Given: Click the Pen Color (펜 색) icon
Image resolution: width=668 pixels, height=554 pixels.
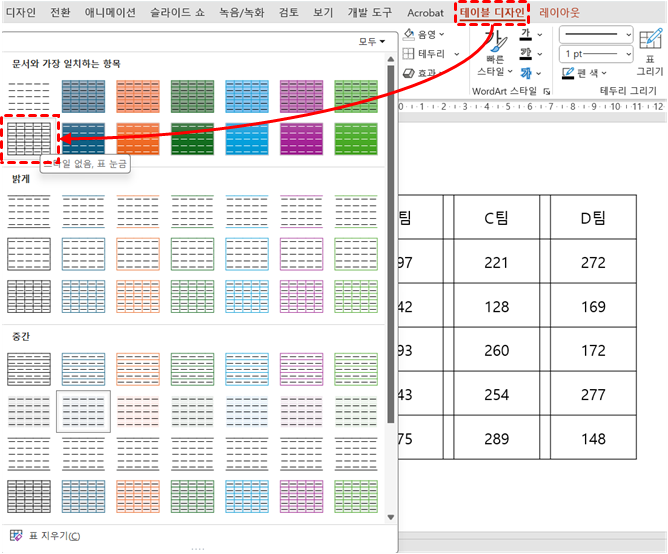Looking at the screenshot, I should click(x=568, y=73).
